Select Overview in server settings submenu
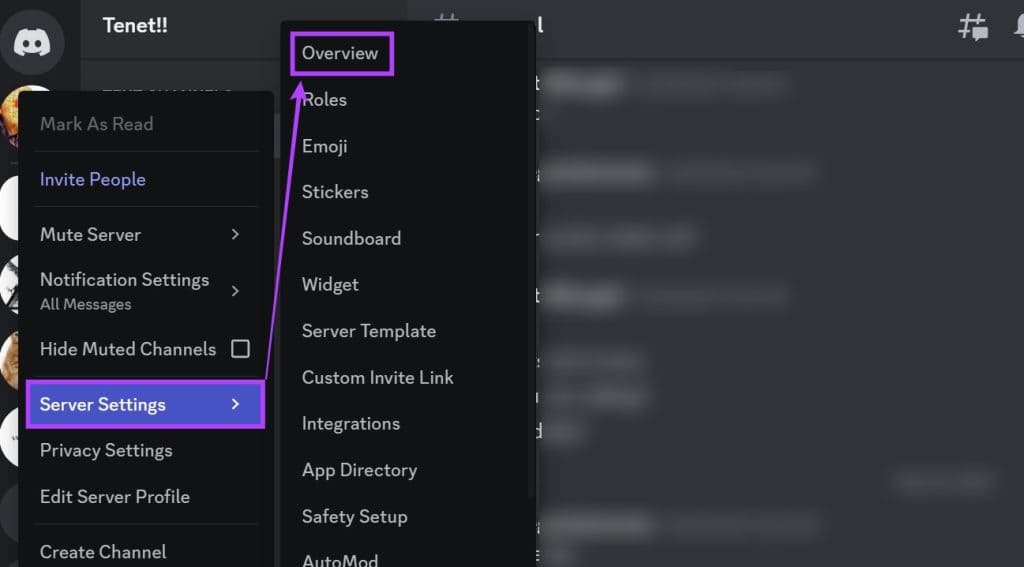The image size is (1024, 567). pos(341,53)
